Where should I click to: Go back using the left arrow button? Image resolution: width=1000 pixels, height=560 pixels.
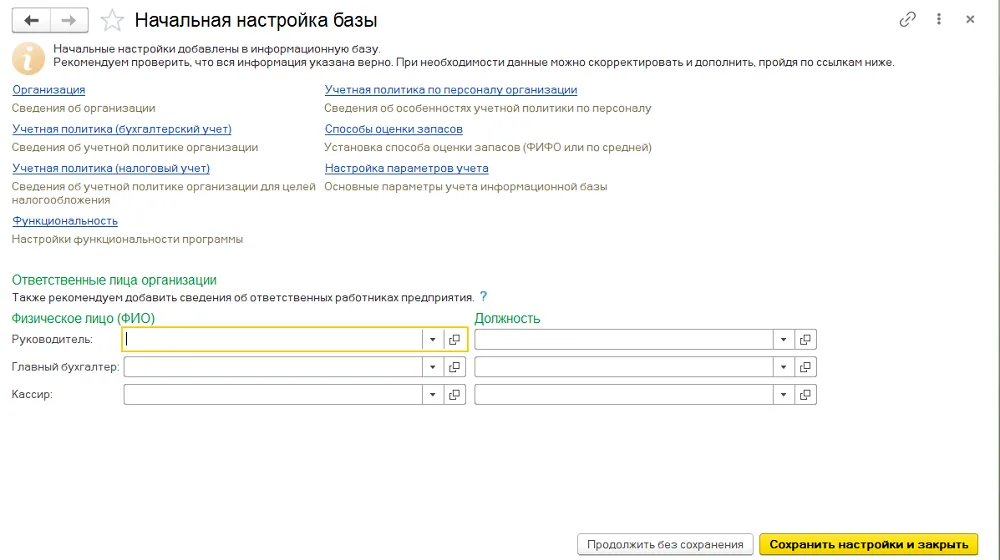(x=31, y=20)
